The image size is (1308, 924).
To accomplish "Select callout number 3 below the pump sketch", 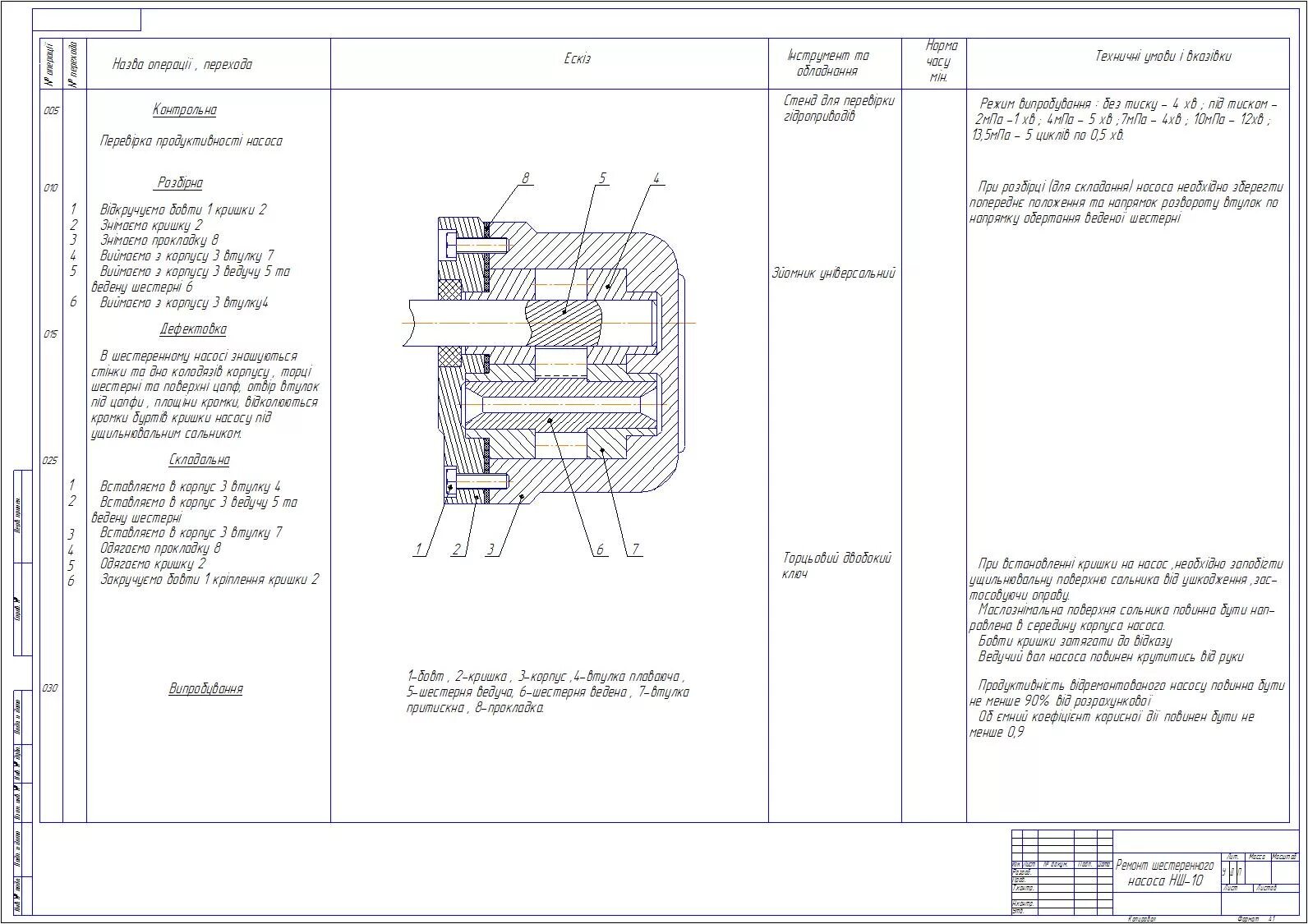I will 491,549.
